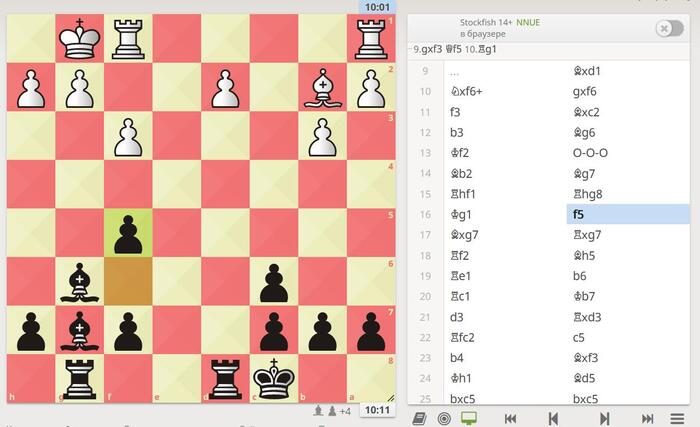This screenshot has width=700, height=427.
Task: Select the white rook on a1
Action: 371,38
